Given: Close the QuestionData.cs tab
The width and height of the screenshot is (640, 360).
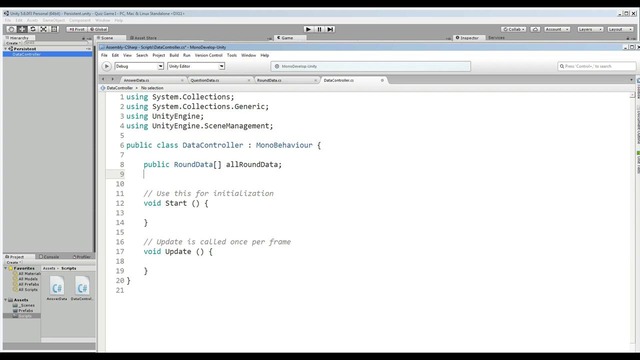Looking at the screenshot, I should pos(249,80).
